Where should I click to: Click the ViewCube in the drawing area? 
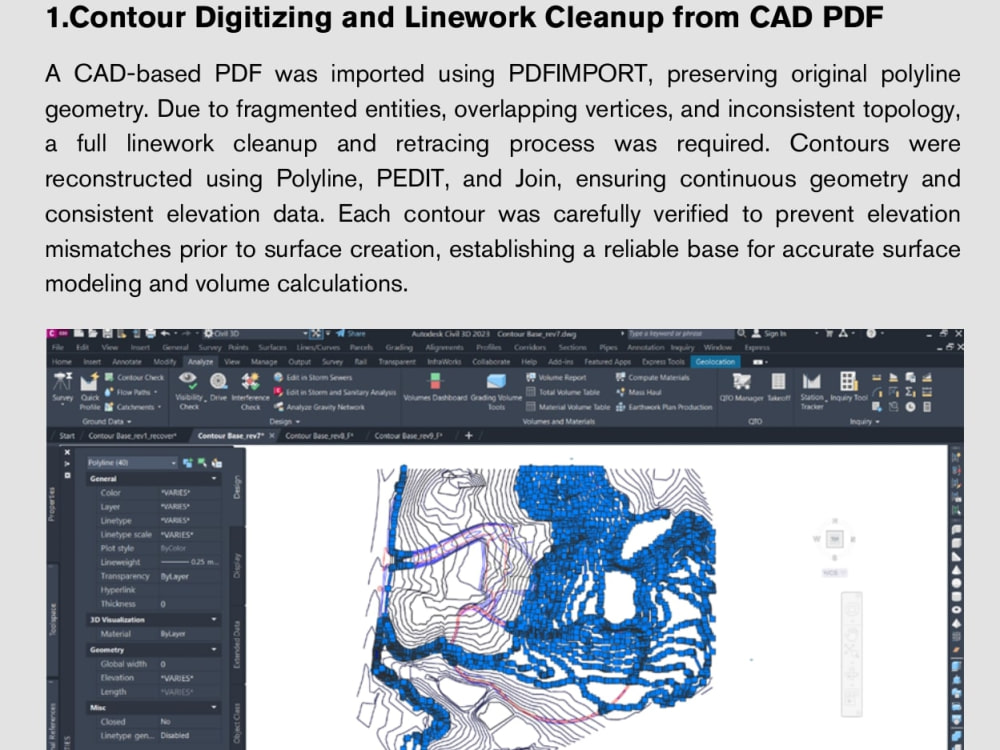click(835, 539)
